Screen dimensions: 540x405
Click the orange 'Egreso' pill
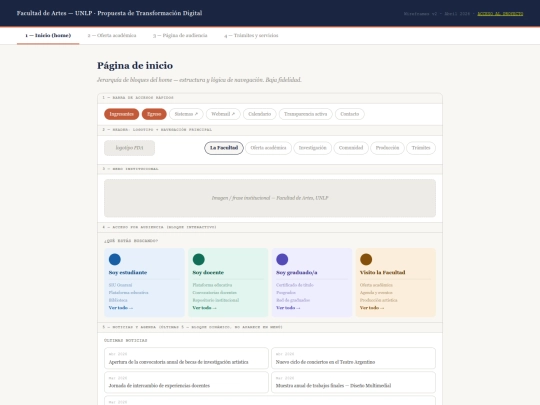pyautogui.click(x=154, y=114)
